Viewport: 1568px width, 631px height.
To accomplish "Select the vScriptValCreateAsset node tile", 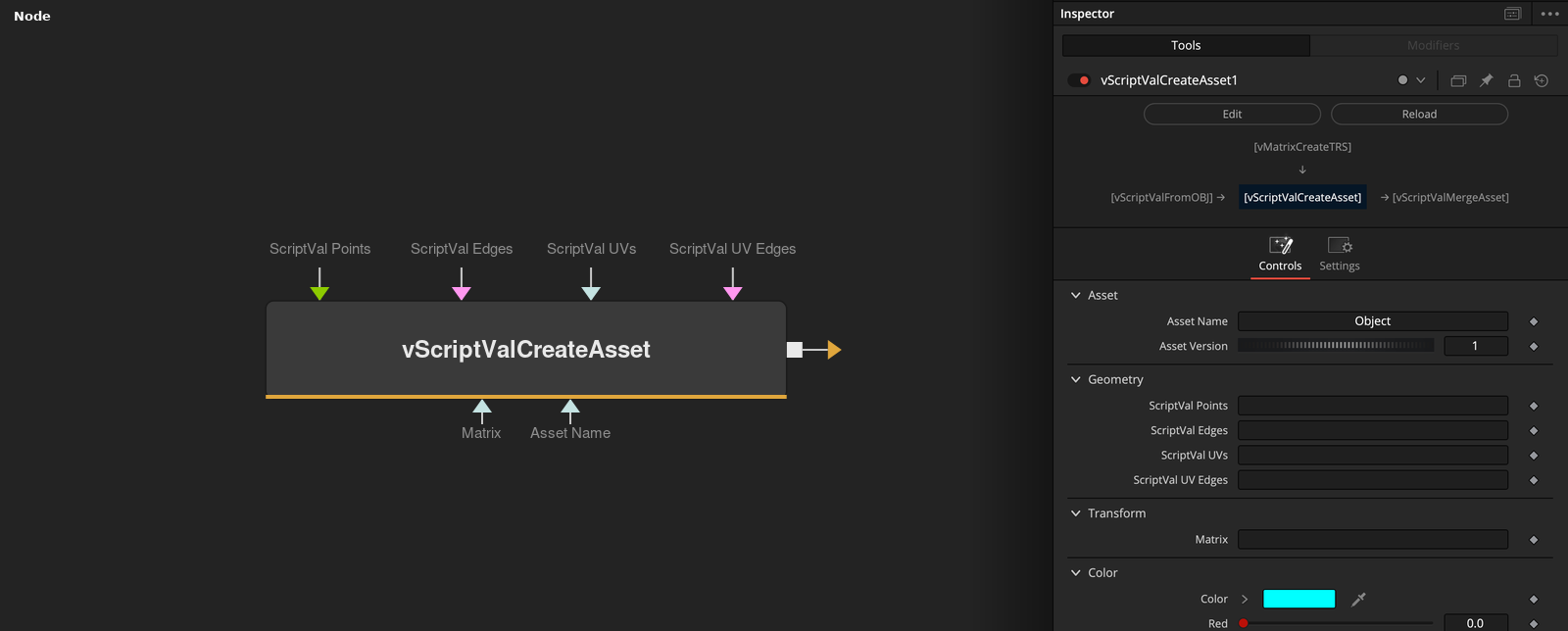I will [x=526, y=350].
